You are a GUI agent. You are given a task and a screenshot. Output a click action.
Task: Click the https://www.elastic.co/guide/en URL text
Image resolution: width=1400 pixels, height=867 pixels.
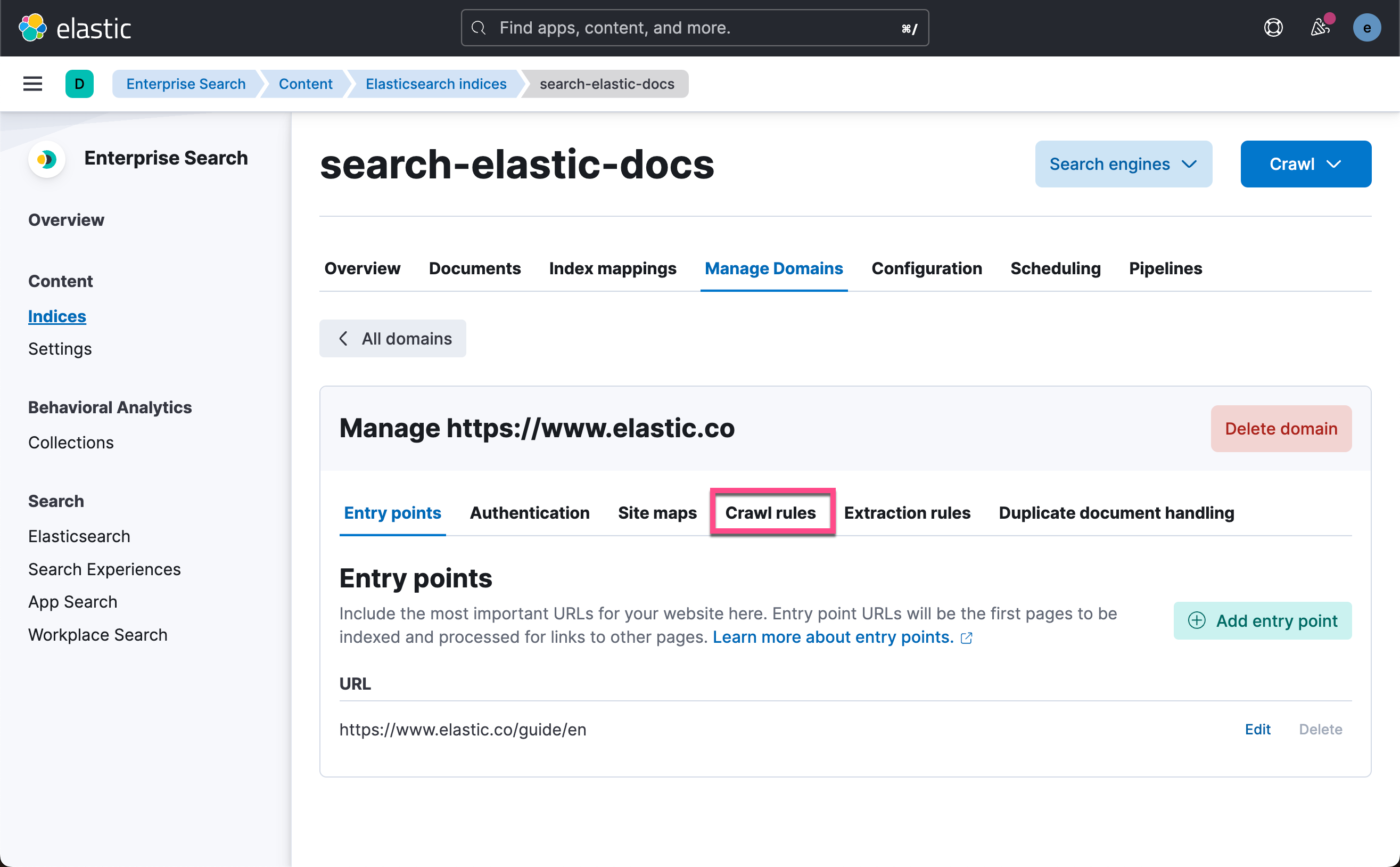pyautogui.click(x=463, y=730)
